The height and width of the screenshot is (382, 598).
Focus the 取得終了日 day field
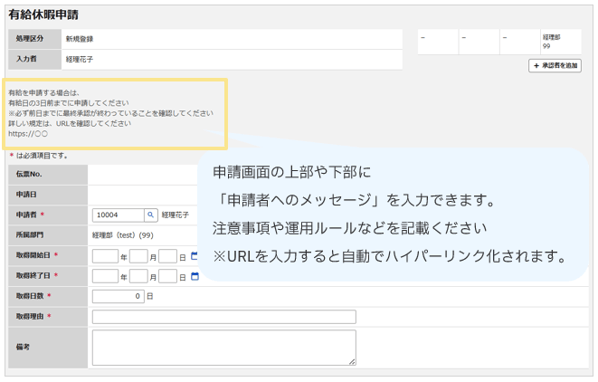tap(167, 276)
